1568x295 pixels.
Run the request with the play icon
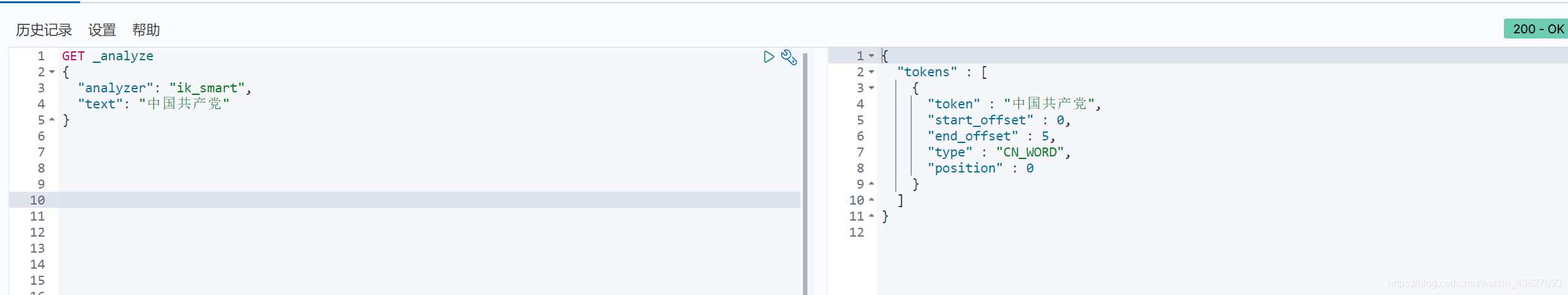pyautogui.click(x=768, y=57)
